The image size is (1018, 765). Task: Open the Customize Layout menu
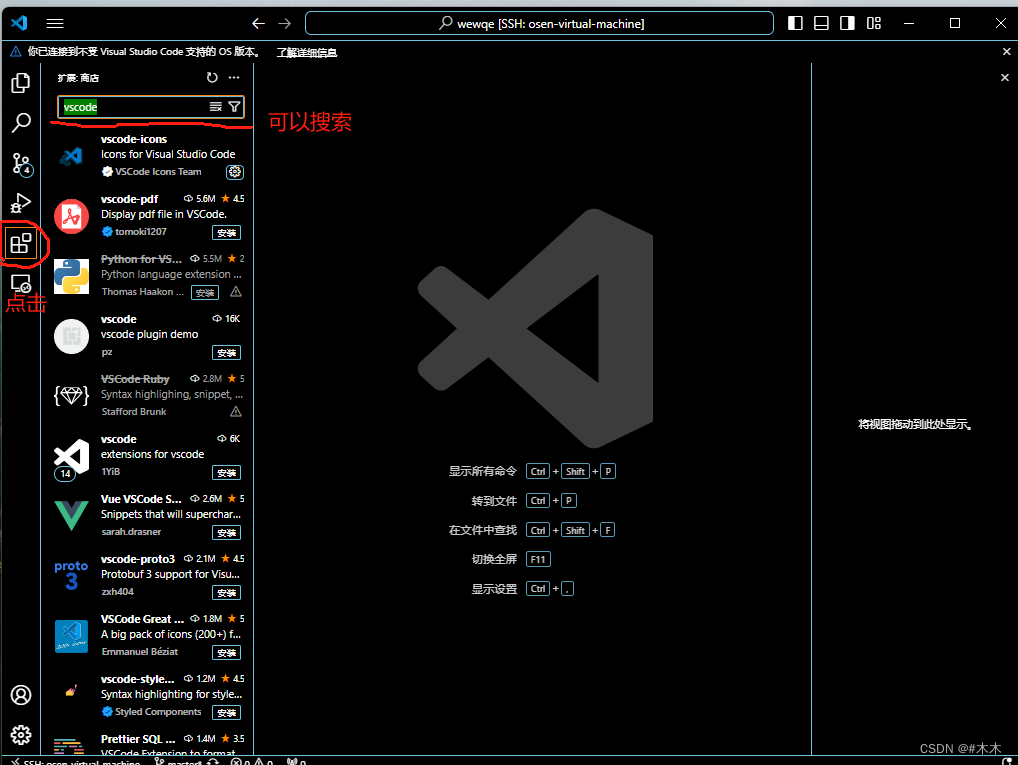[x=874, y=23]
